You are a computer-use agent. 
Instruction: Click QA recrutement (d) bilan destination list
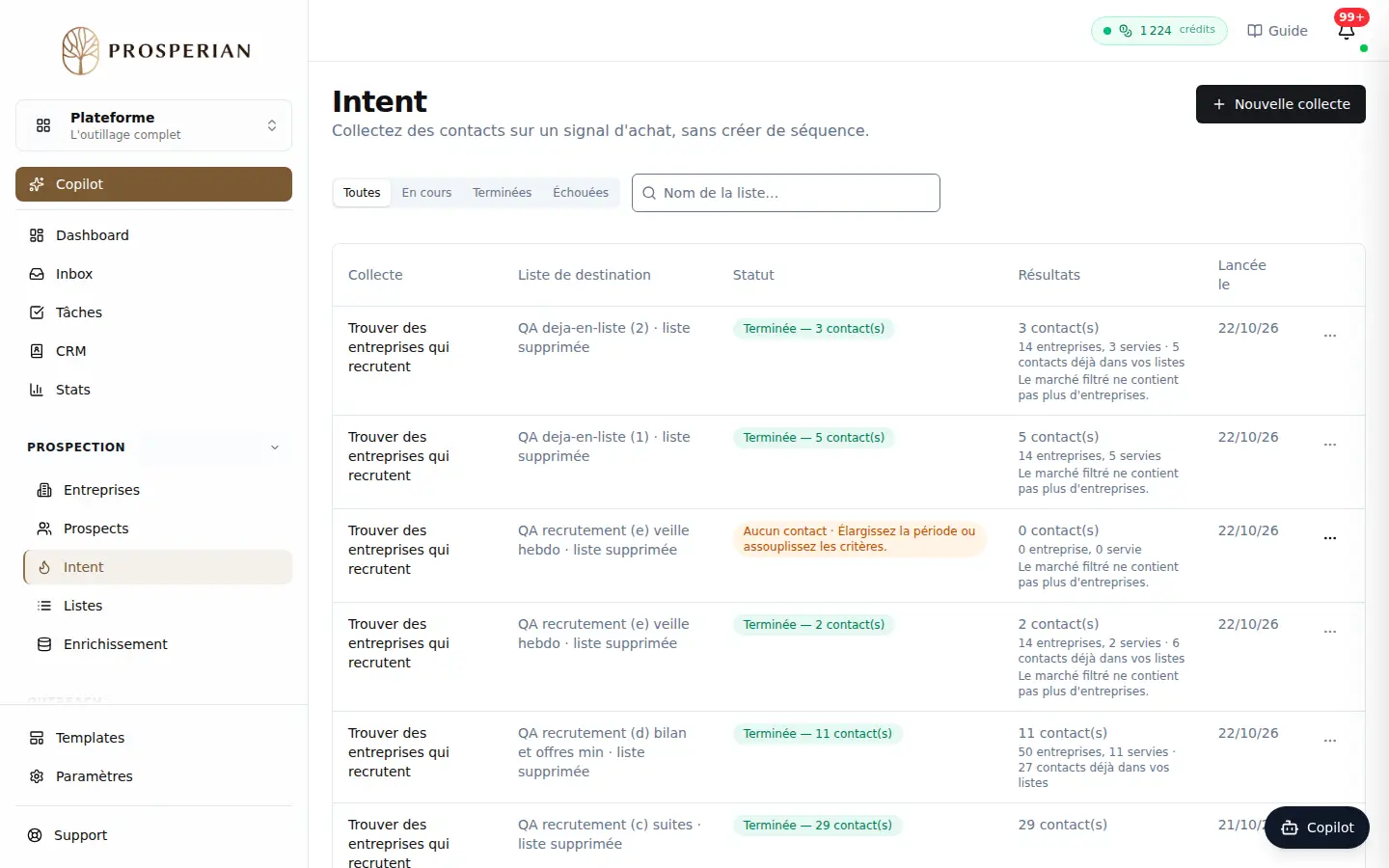[x=602, y=752]
